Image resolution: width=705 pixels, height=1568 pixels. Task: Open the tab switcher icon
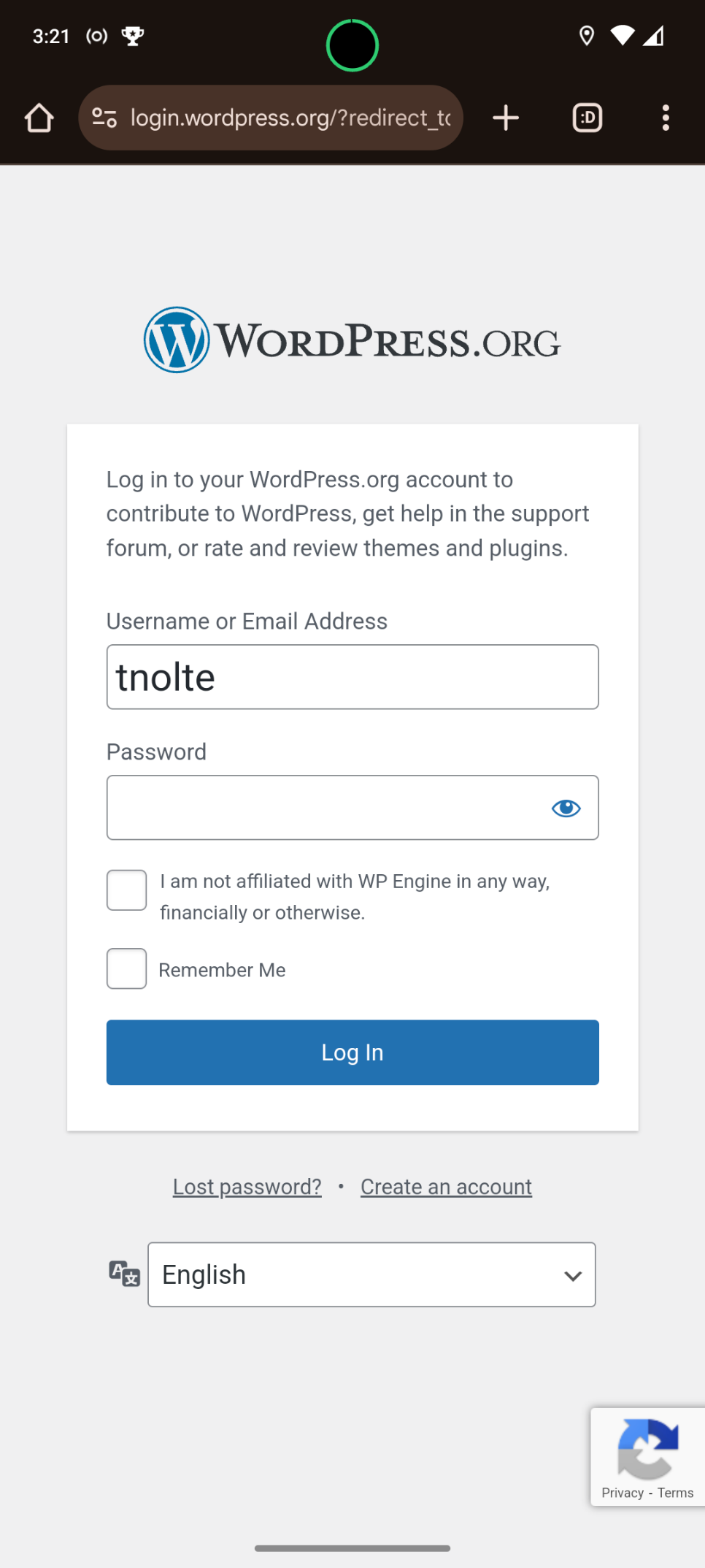click(587, 118)
